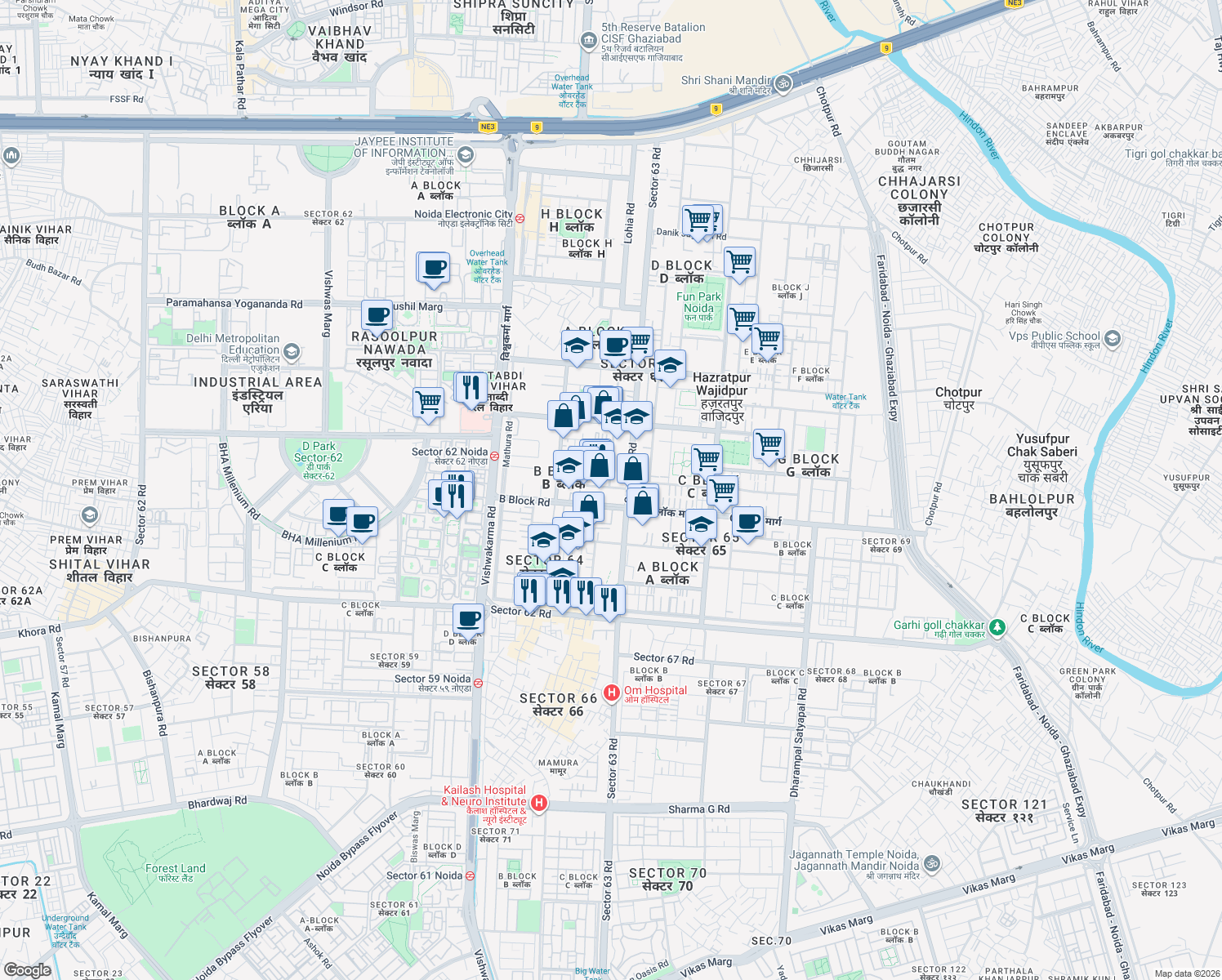Select the Delhi Metropolitan Education marker

(291, 351)
